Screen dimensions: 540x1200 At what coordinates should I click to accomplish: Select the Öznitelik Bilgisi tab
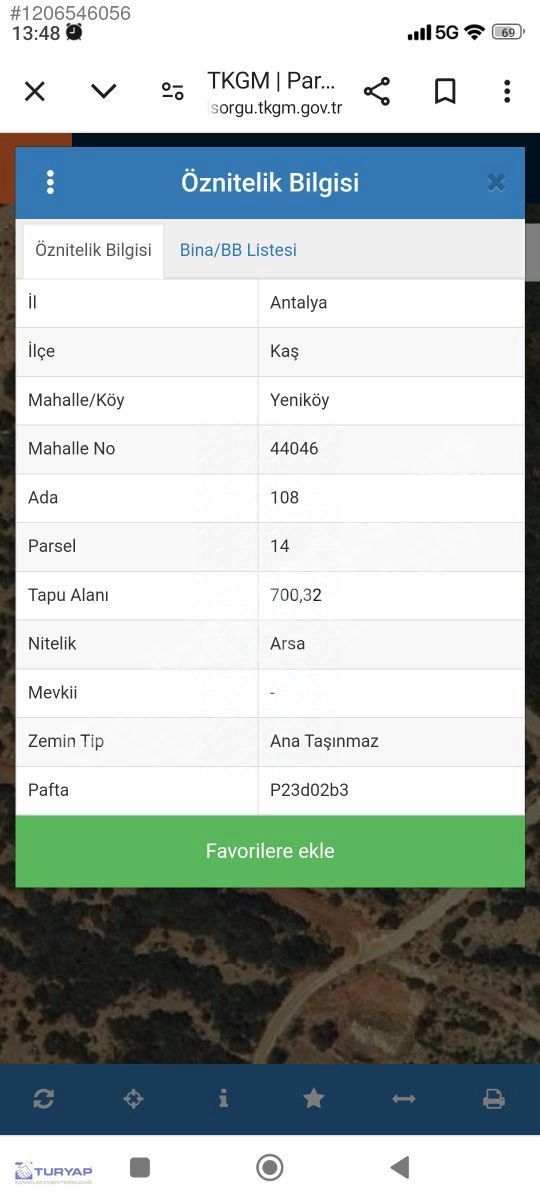point(93,250)
